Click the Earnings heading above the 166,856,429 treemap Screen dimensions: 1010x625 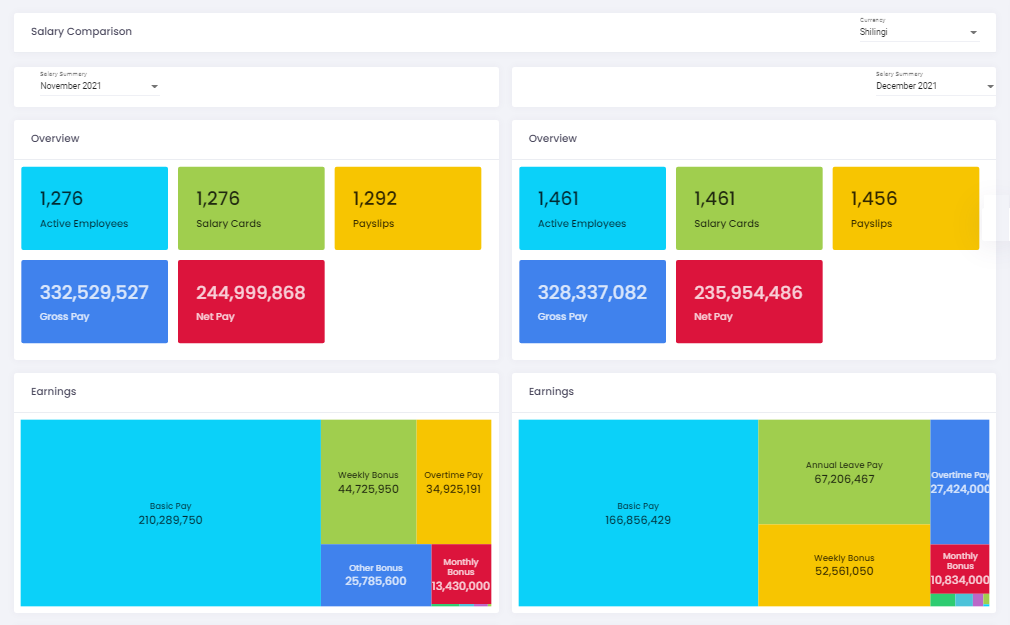[x=551, y=392]
